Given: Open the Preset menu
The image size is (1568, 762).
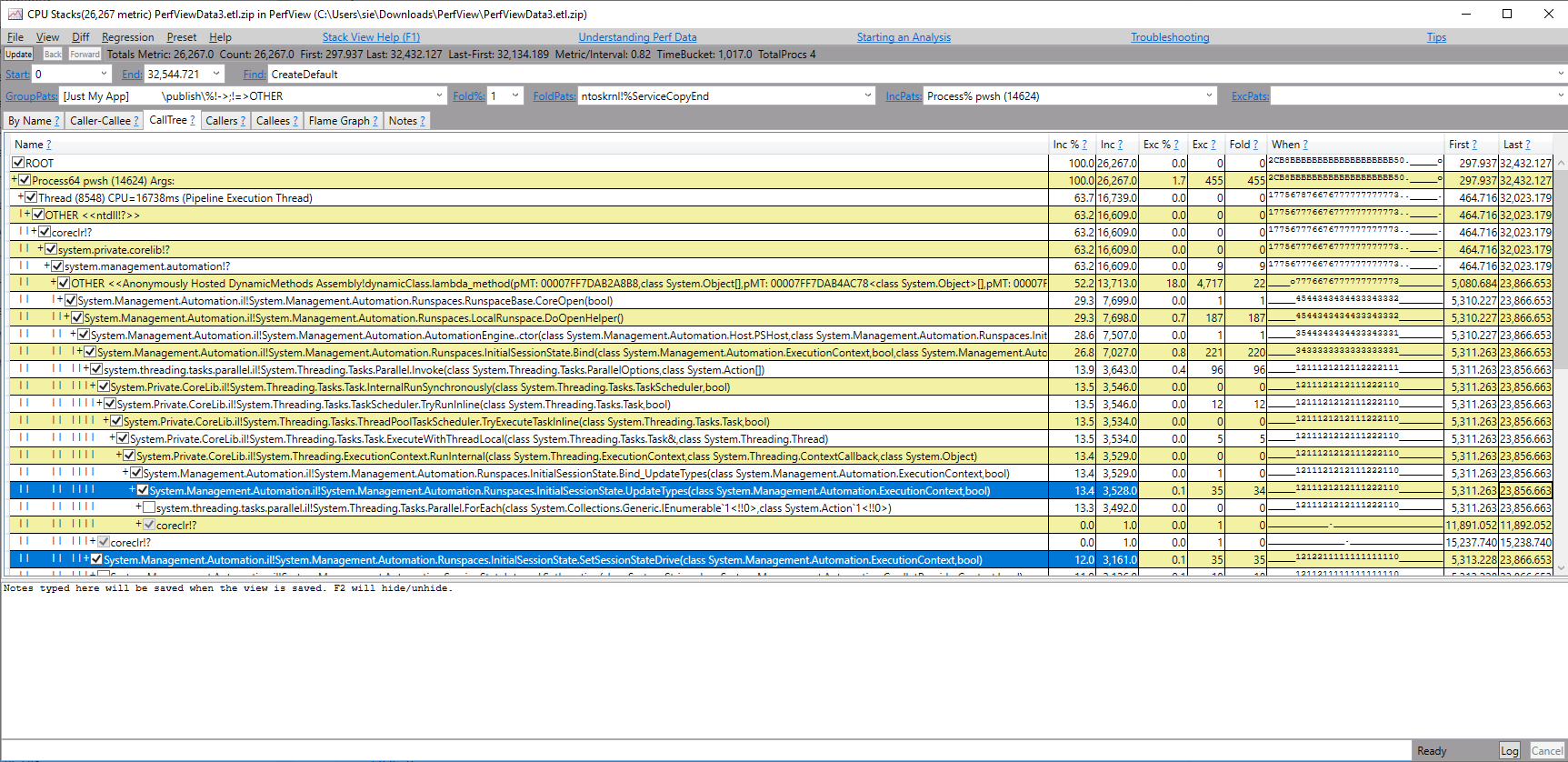Looking at the screenshot, I should [181, 37].
